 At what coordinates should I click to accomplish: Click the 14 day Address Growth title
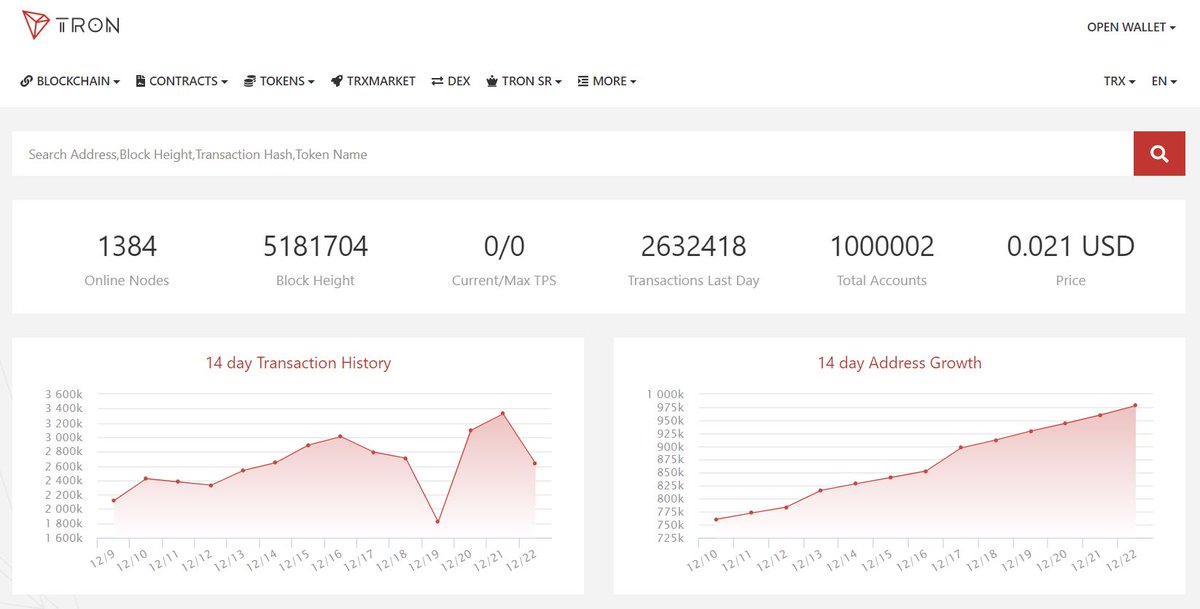(x=900, y=363)
